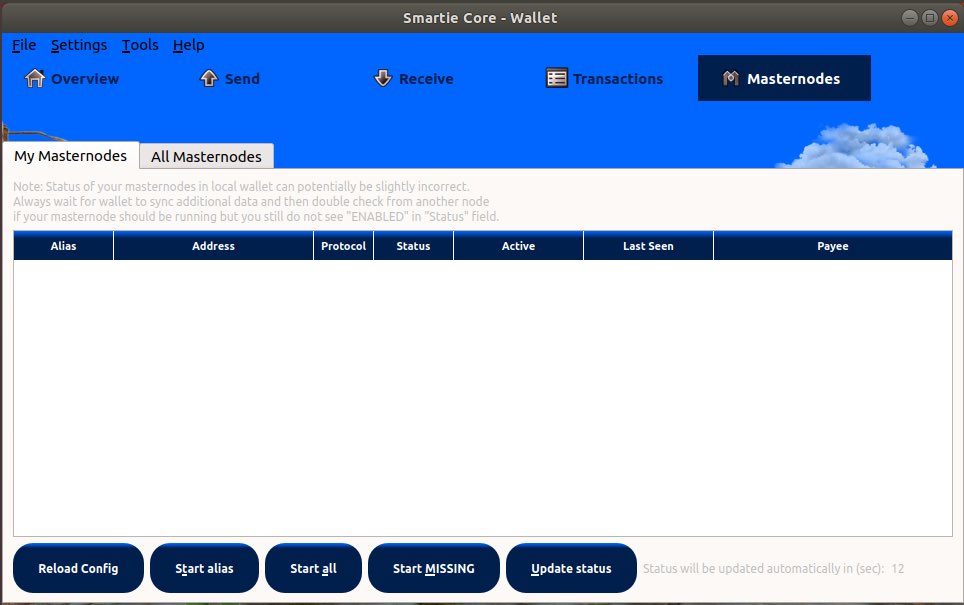Sort by the Last Seen column header
The height and width of the screenshot is (605, 964).
[x=648, y=246]
